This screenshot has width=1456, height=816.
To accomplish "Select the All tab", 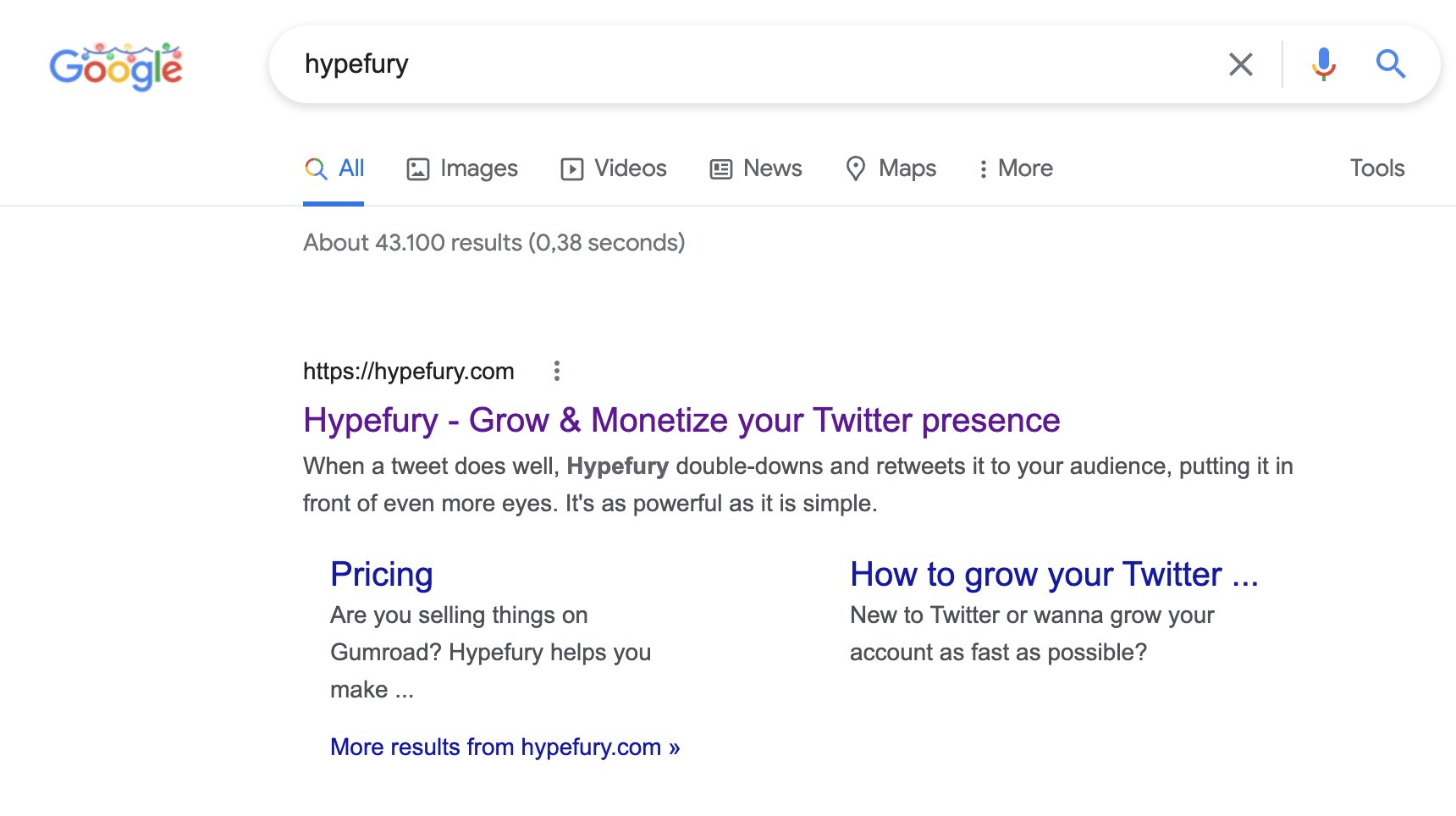I will click(x=334, y=168).
